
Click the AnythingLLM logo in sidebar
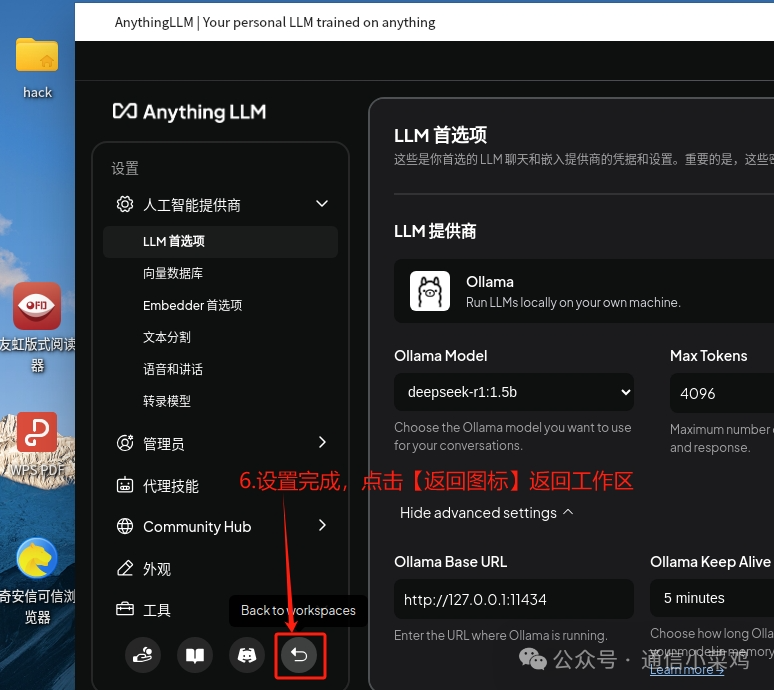tap(190, 112)
